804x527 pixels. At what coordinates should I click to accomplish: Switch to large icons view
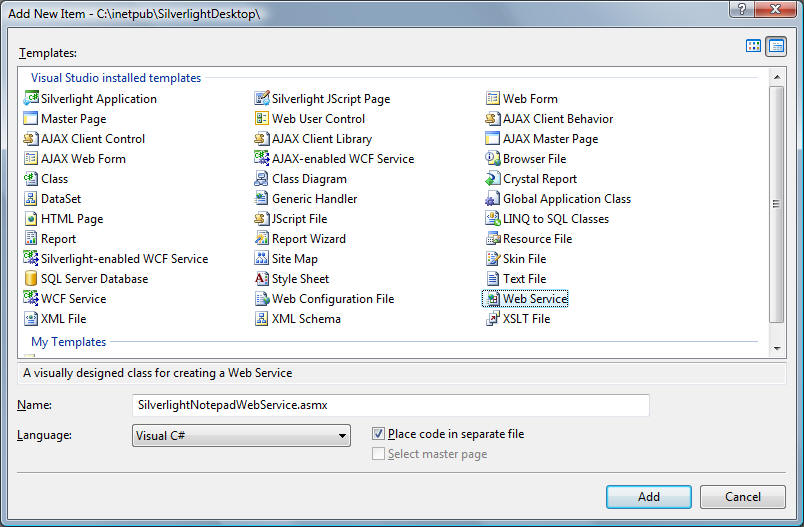click(753, 46)
